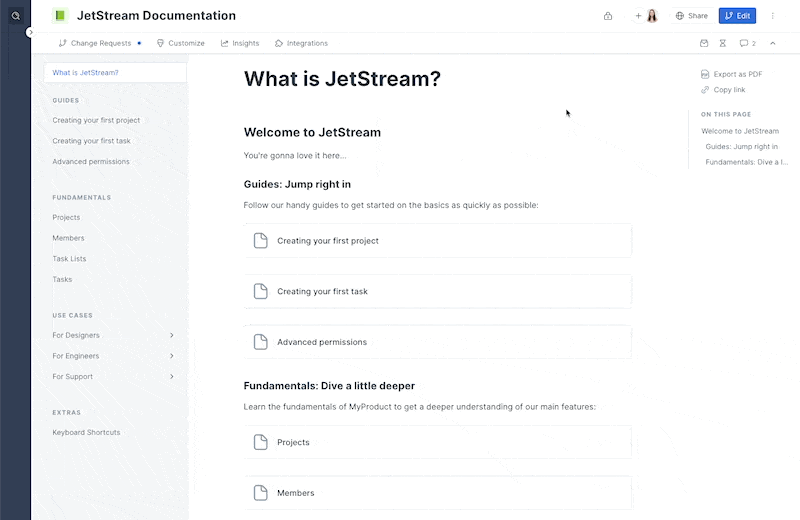Click the plus icon to add a member
This screenshot has height=520, width=800.
[638, 16]
